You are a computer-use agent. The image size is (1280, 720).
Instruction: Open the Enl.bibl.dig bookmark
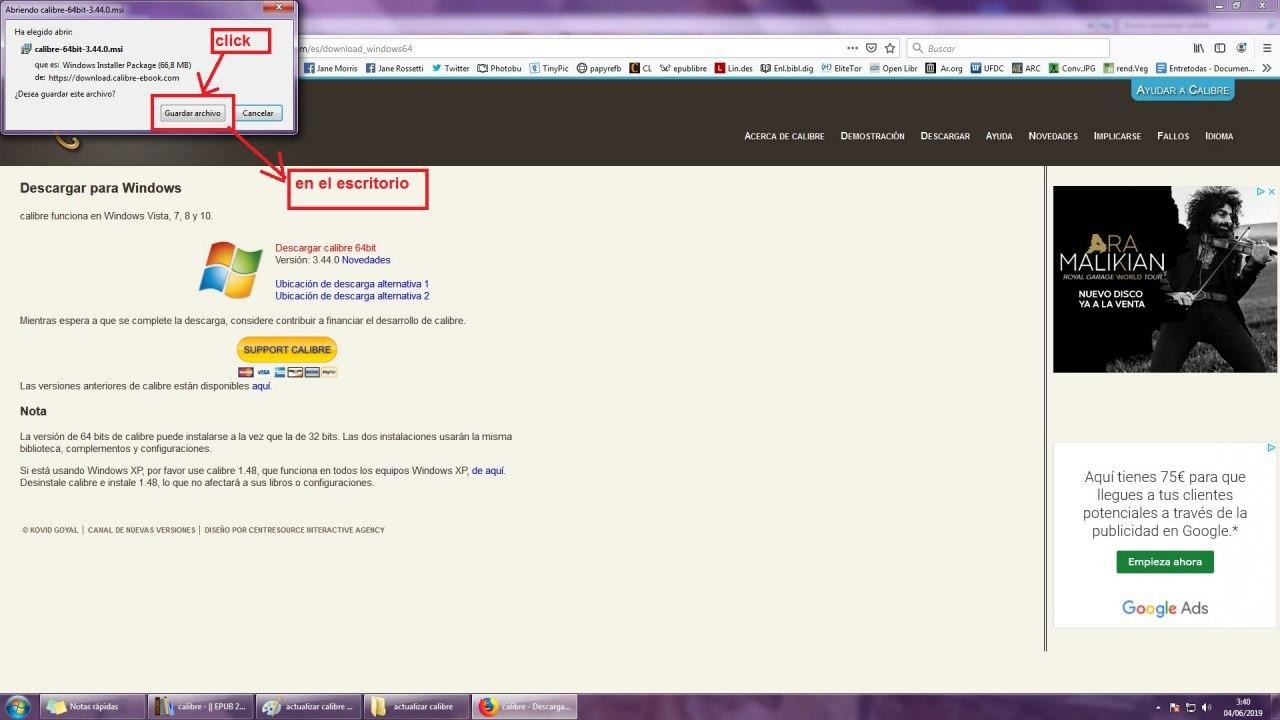click(787, 69)
